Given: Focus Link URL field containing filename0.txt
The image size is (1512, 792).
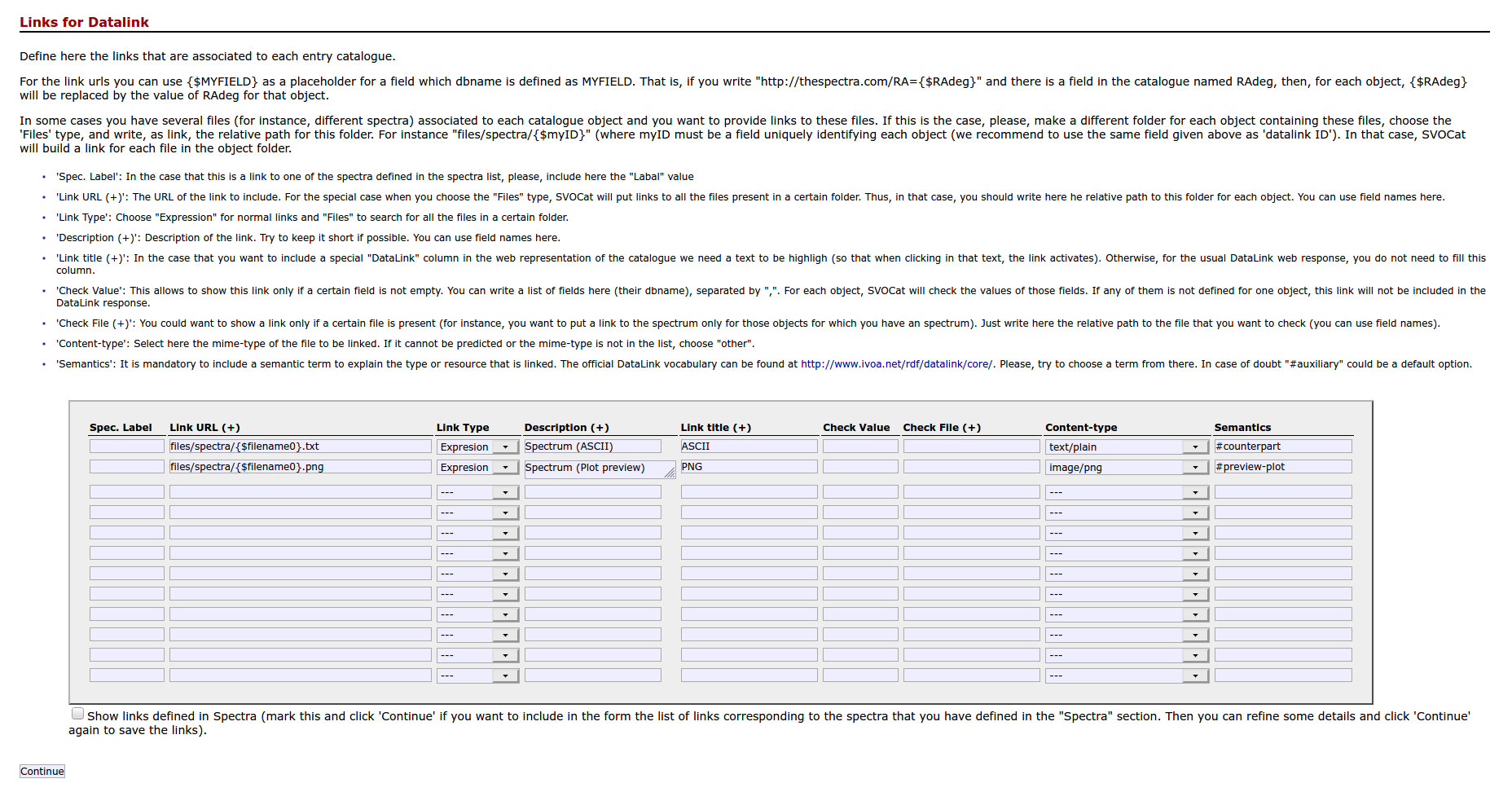Looking at the screenshot, I should [301, 447].
